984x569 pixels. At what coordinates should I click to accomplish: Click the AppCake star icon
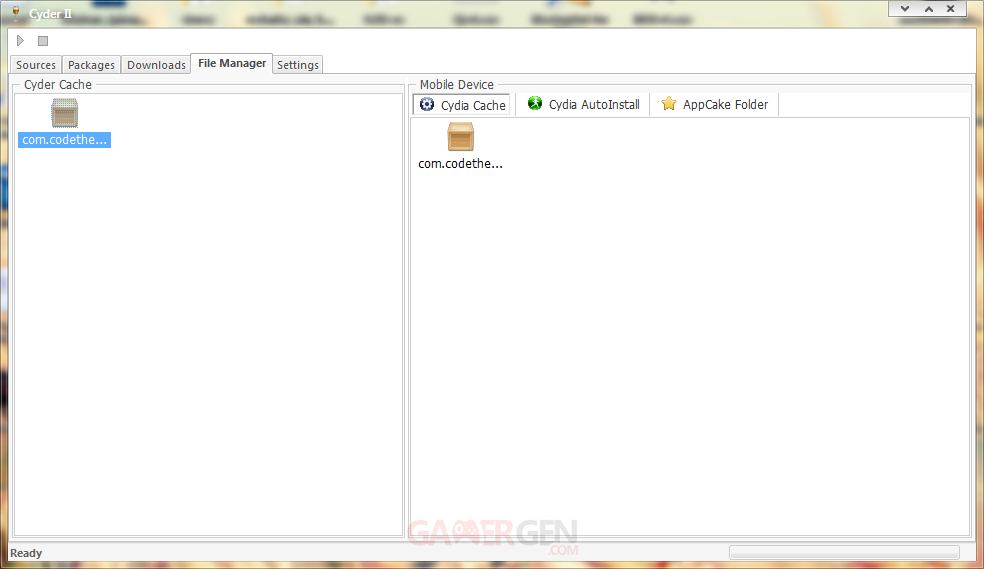click(x=669, y=104)
